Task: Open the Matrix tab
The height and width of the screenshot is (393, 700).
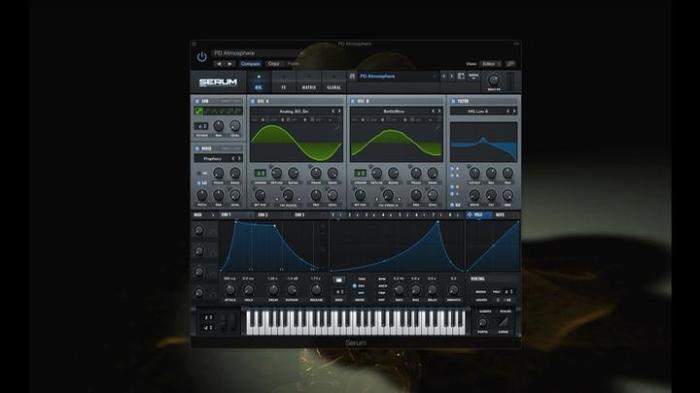Action: point(309,83)
